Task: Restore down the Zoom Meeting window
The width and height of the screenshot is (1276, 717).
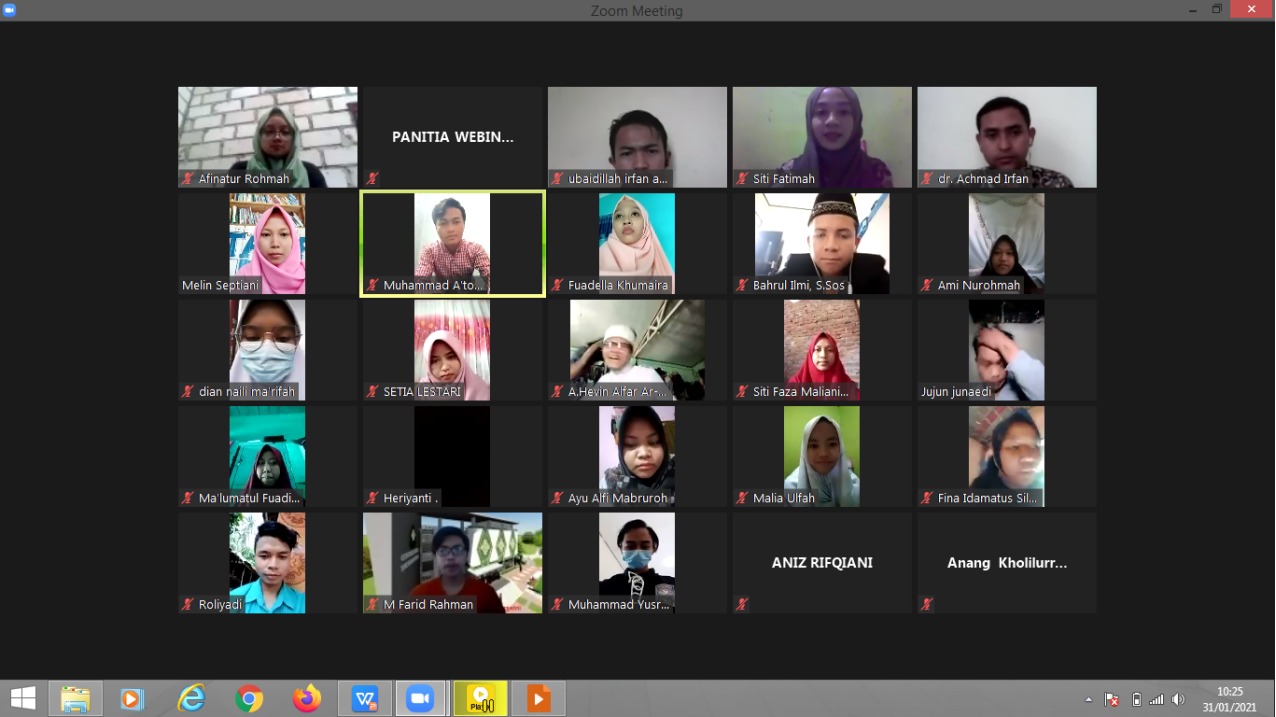Action: pyautogui.click(x=1217, y=10)
